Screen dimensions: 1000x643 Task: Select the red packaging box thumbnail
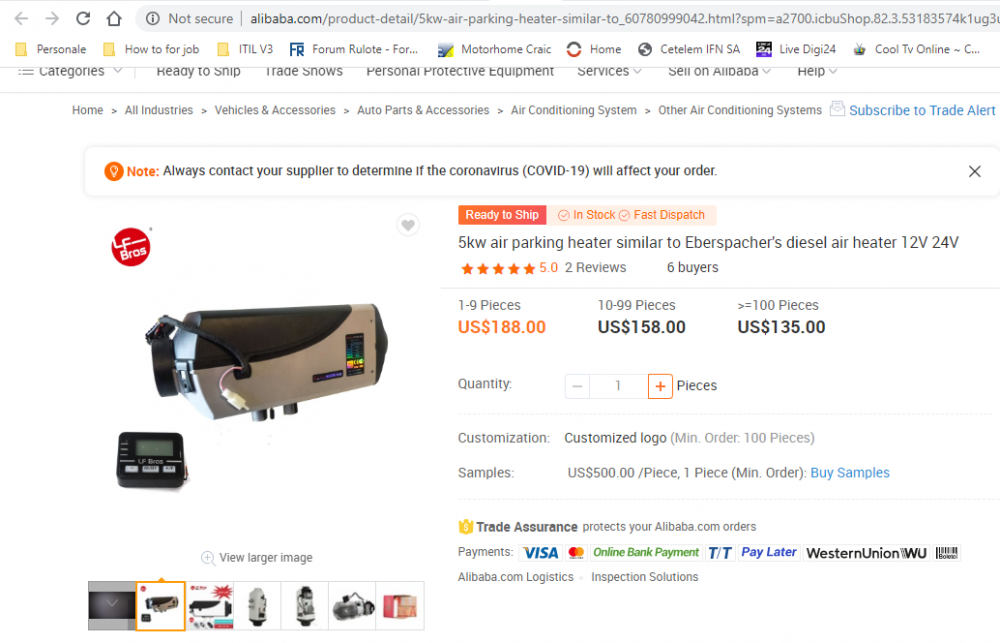[400, 606]
